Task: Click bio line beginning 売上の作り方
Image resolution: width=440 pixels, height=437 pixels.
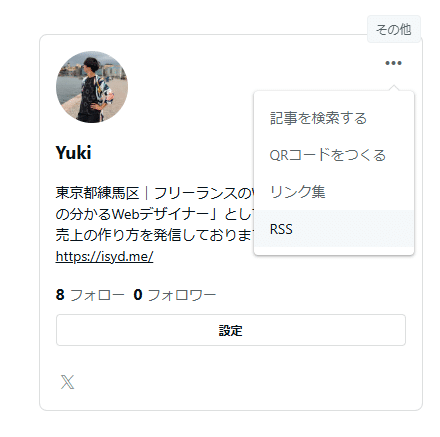Action: tap(155, 235)
